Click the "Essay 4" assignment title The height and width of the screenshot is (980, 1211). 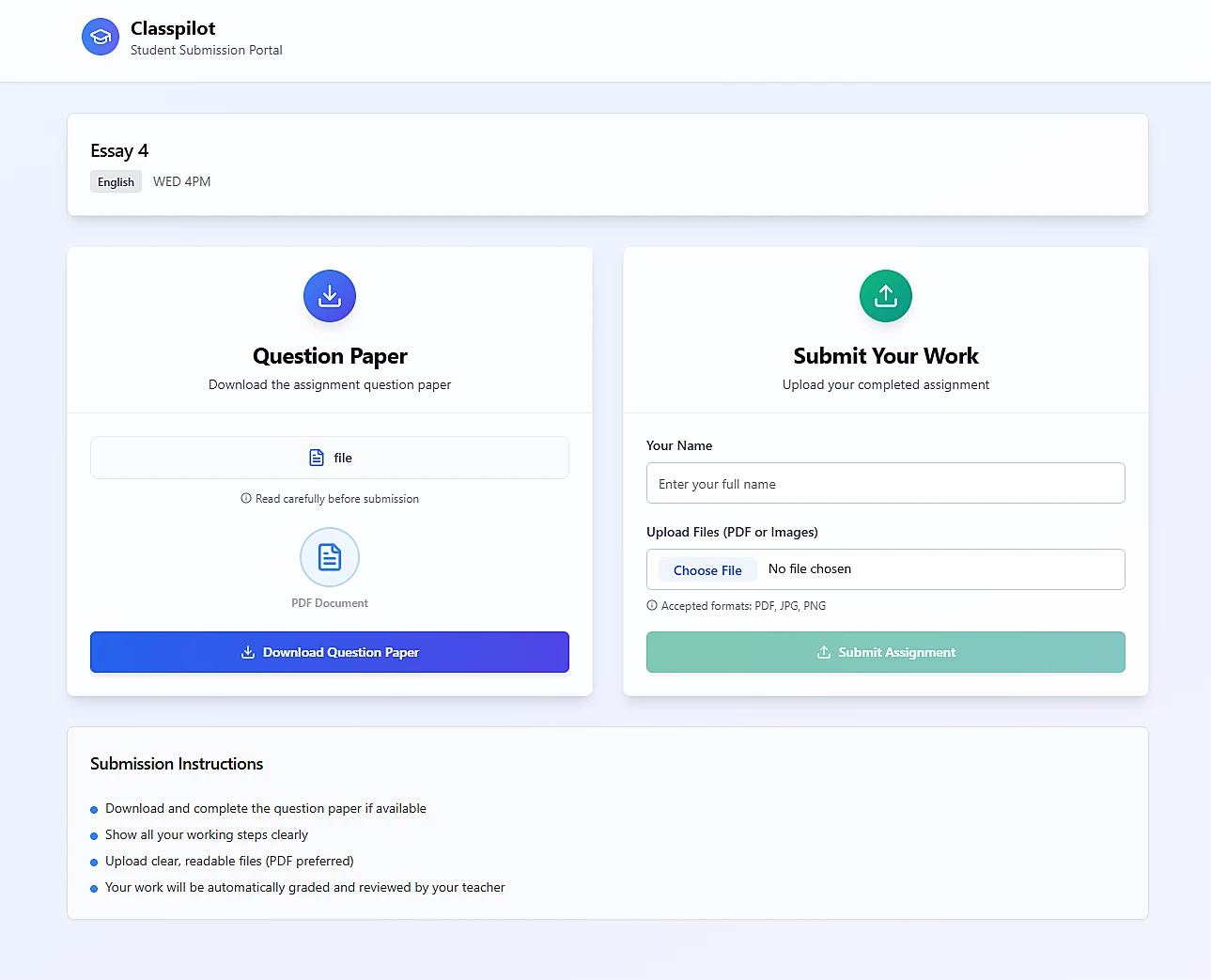(x=119, y=151)
